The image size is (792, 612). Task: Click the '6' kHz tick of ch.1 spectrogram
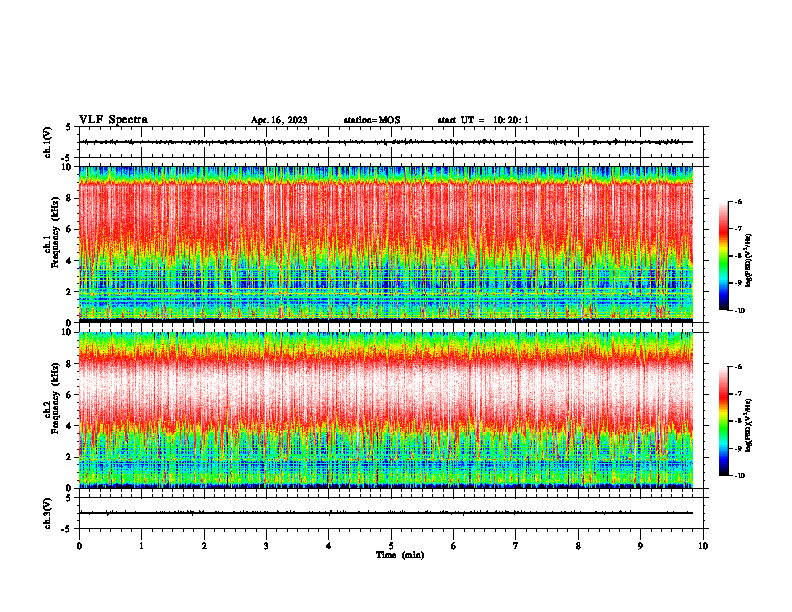click(69, 230)
